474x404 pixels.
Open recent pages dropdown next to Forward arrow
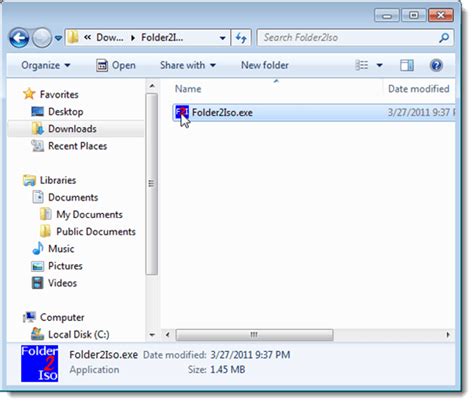[x=58, y=38]
